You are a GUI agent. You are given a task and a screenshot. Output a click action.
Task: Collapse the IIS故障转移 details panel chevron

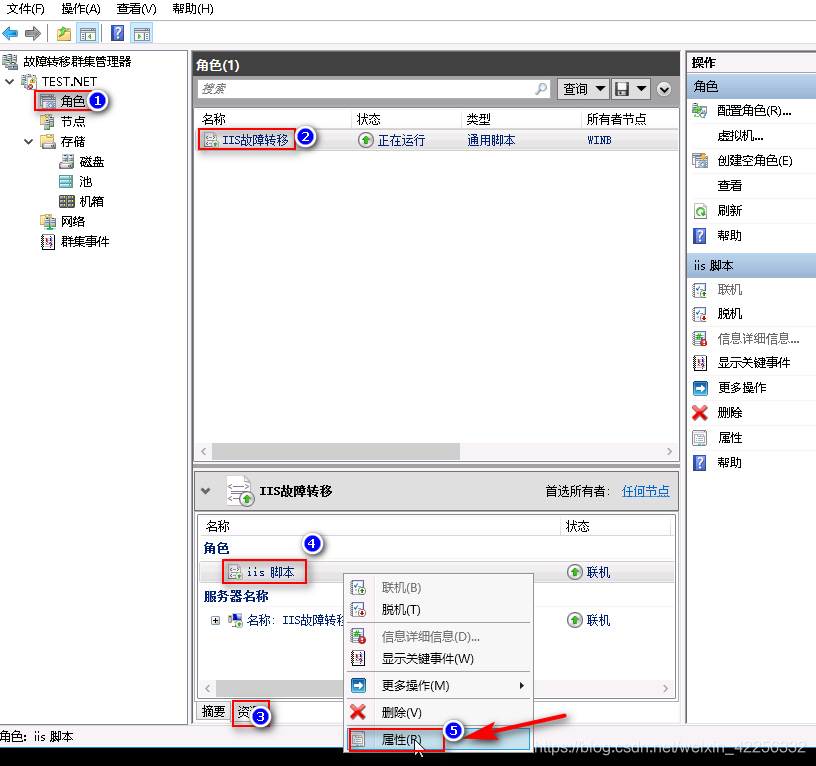click(x=206, y=491)
